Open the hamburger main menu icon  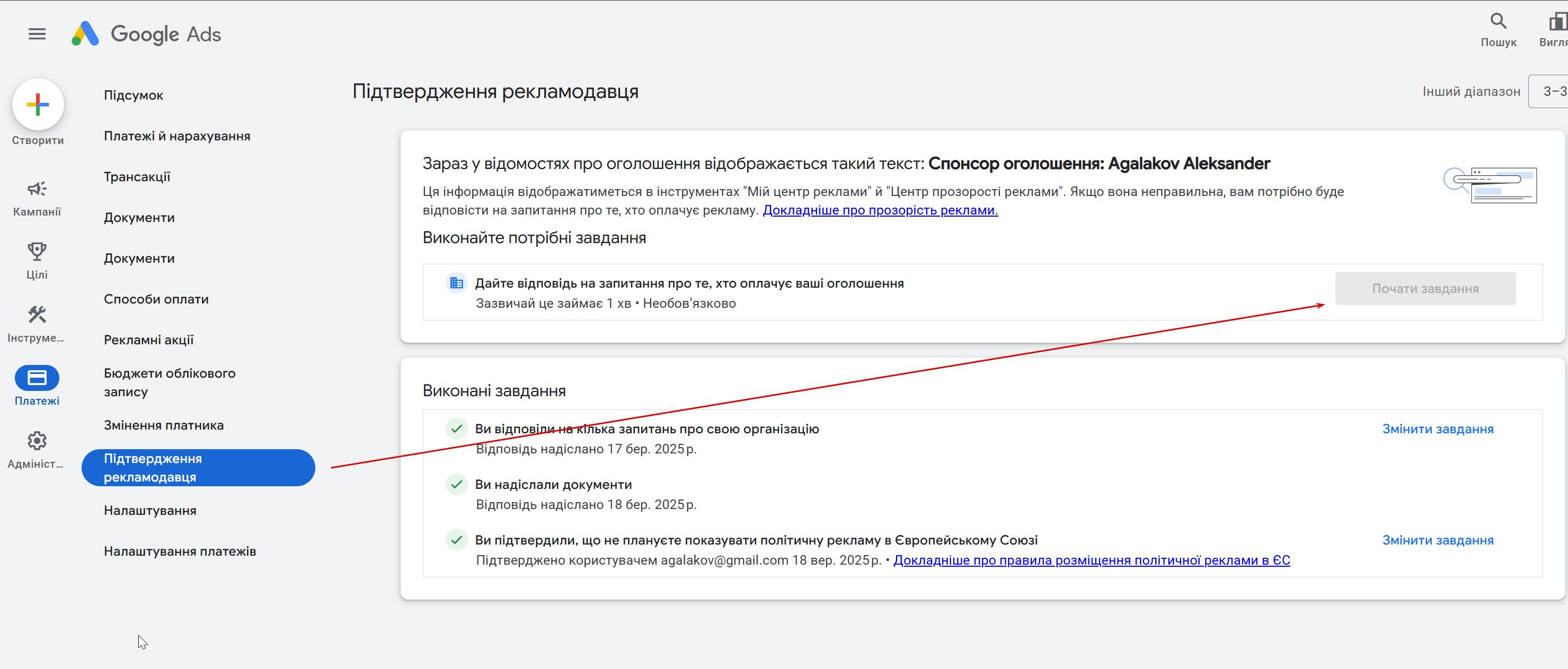[x=37, y=34]
